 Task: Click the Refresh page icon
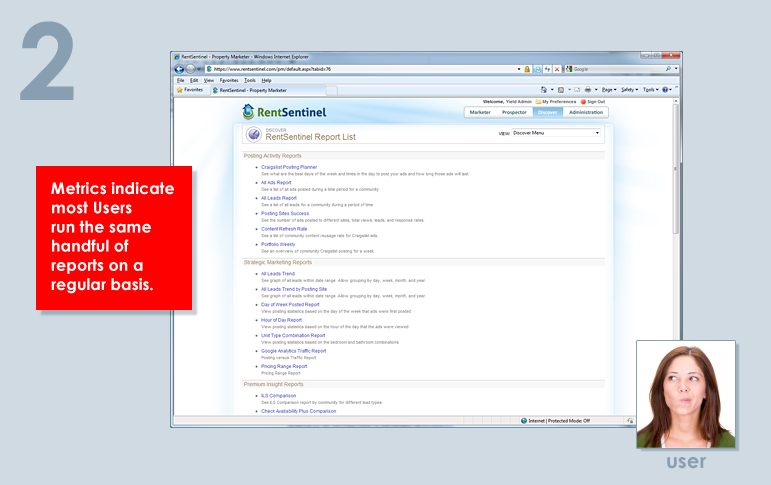tap(546, 69)
